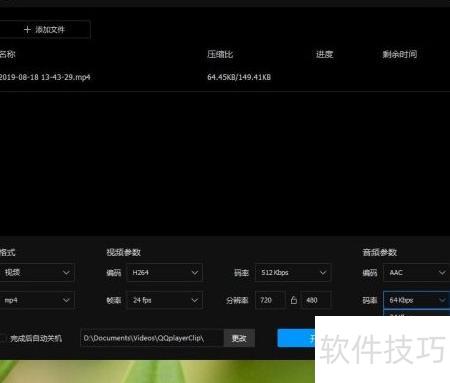This screenshot has height=383, width=450.
Task: Toggle the resolution aspect ratio lock icon
Action: click(x=294, y=300)
